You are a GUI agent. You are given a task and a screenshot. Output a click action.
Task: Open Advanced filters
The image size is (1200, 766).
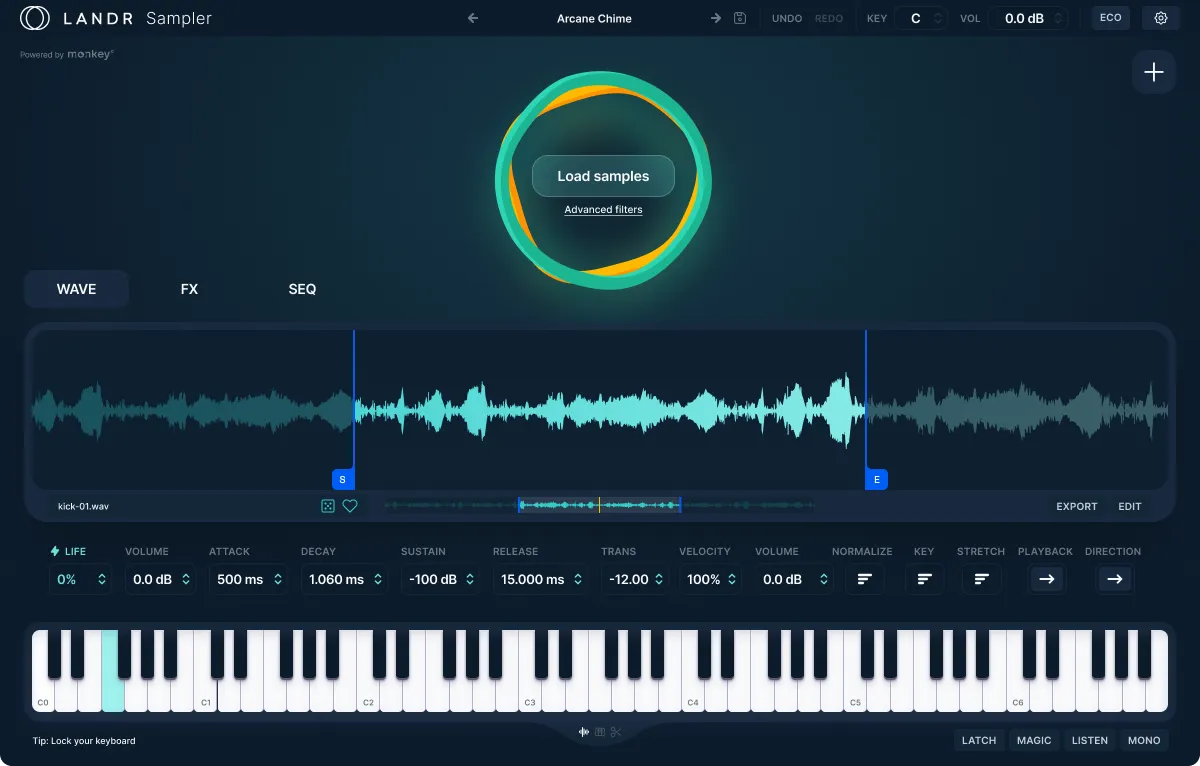pos(603,209)
